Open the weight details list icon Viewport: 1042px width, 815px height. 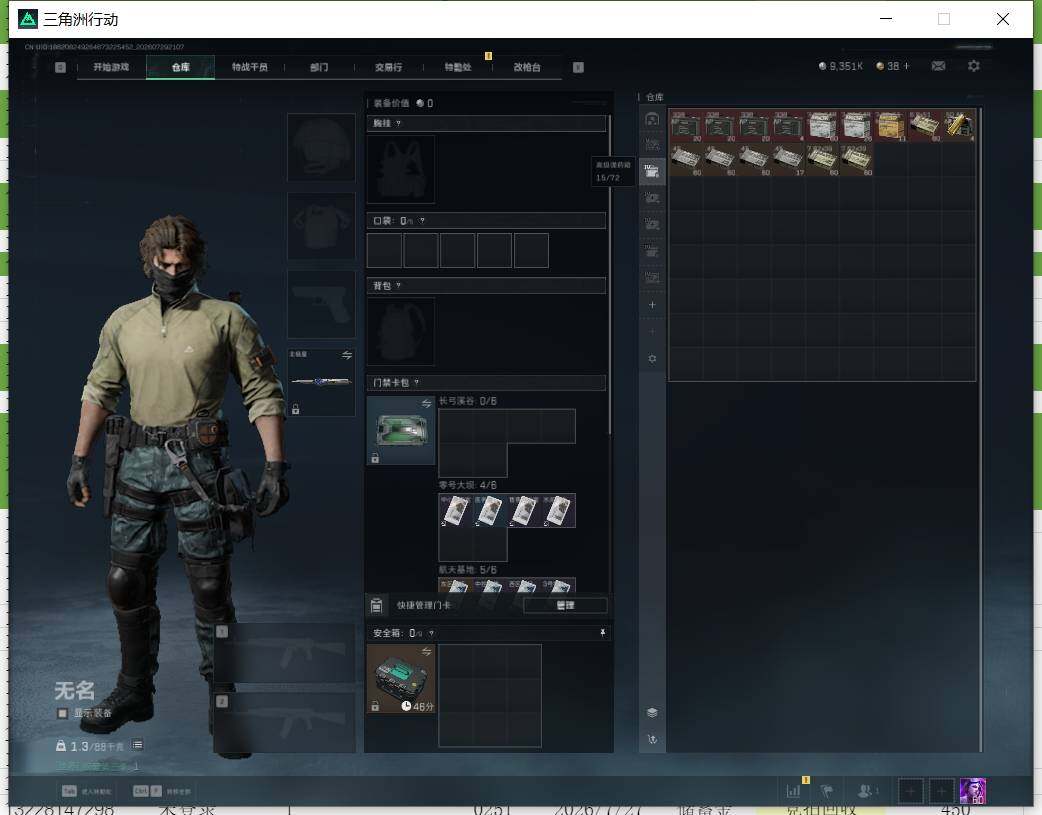137,745
